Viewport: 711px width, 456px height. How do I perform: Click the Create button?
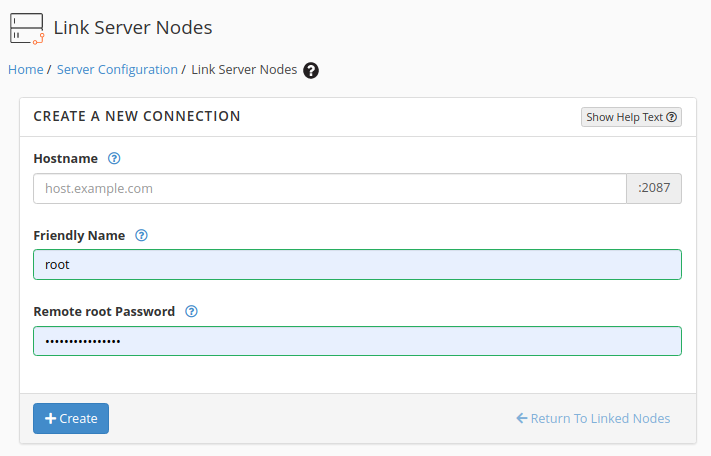point(71,418)
